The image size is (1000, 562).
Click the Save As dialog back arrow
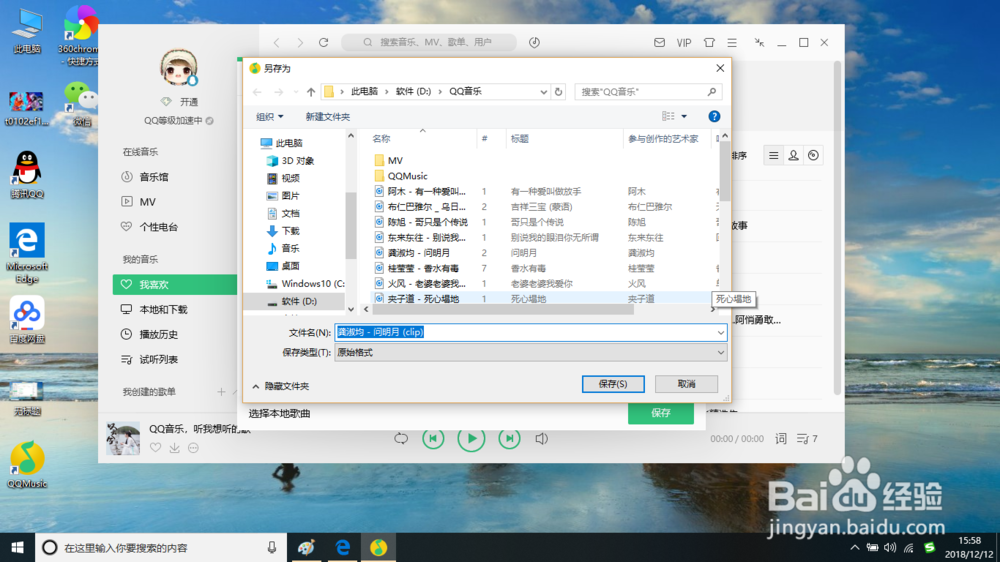click(257, 92)
